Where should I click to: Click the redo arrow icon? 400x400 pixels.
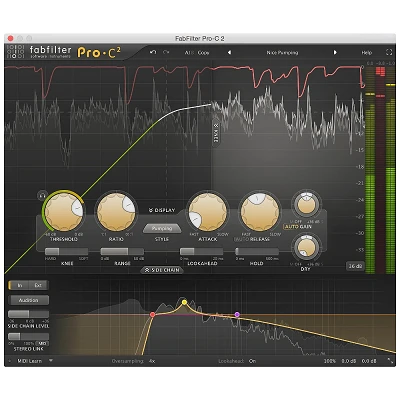[166, 52]
